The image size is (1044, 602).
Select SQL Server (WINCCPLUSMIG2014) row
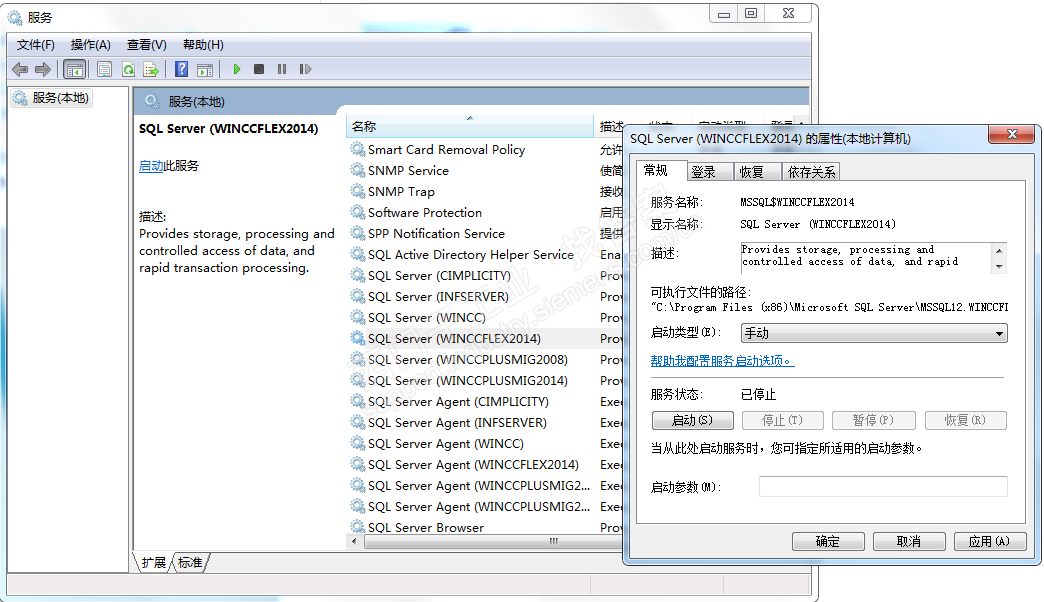click(x=485, y=380)
